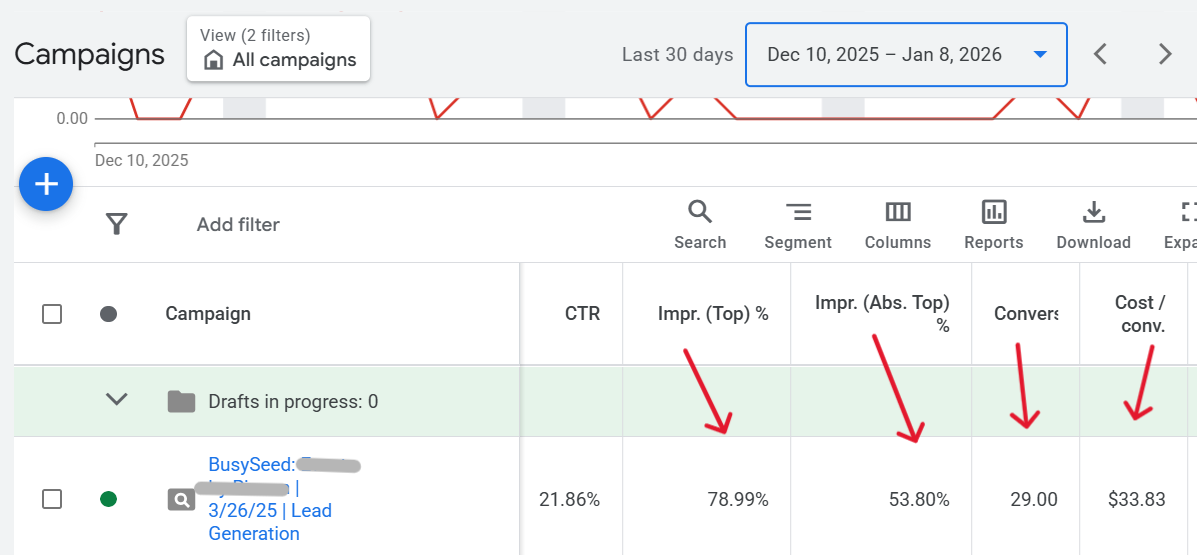
Task: Go to previous date range
Action: pos(1100,54)
